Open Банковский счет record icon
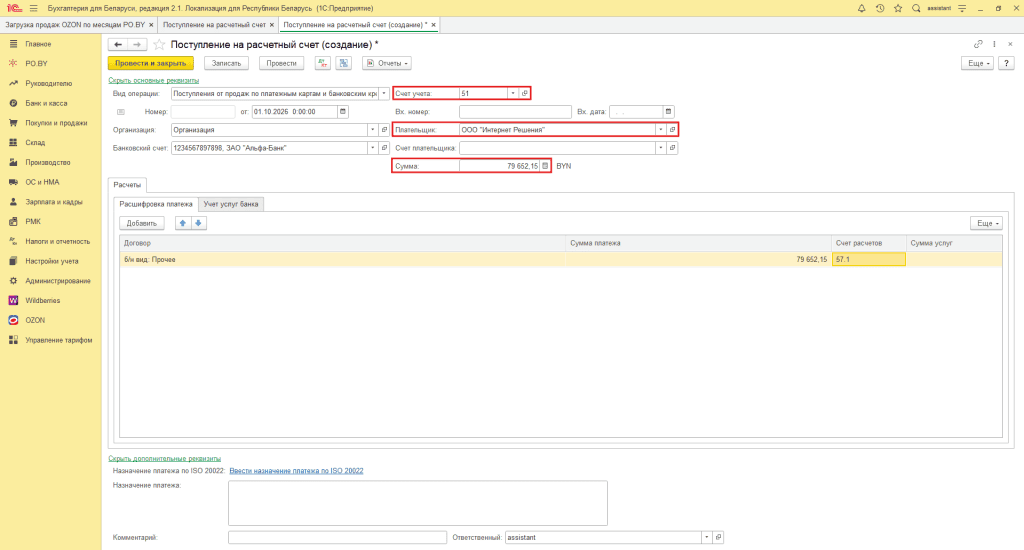 (384, 148)
